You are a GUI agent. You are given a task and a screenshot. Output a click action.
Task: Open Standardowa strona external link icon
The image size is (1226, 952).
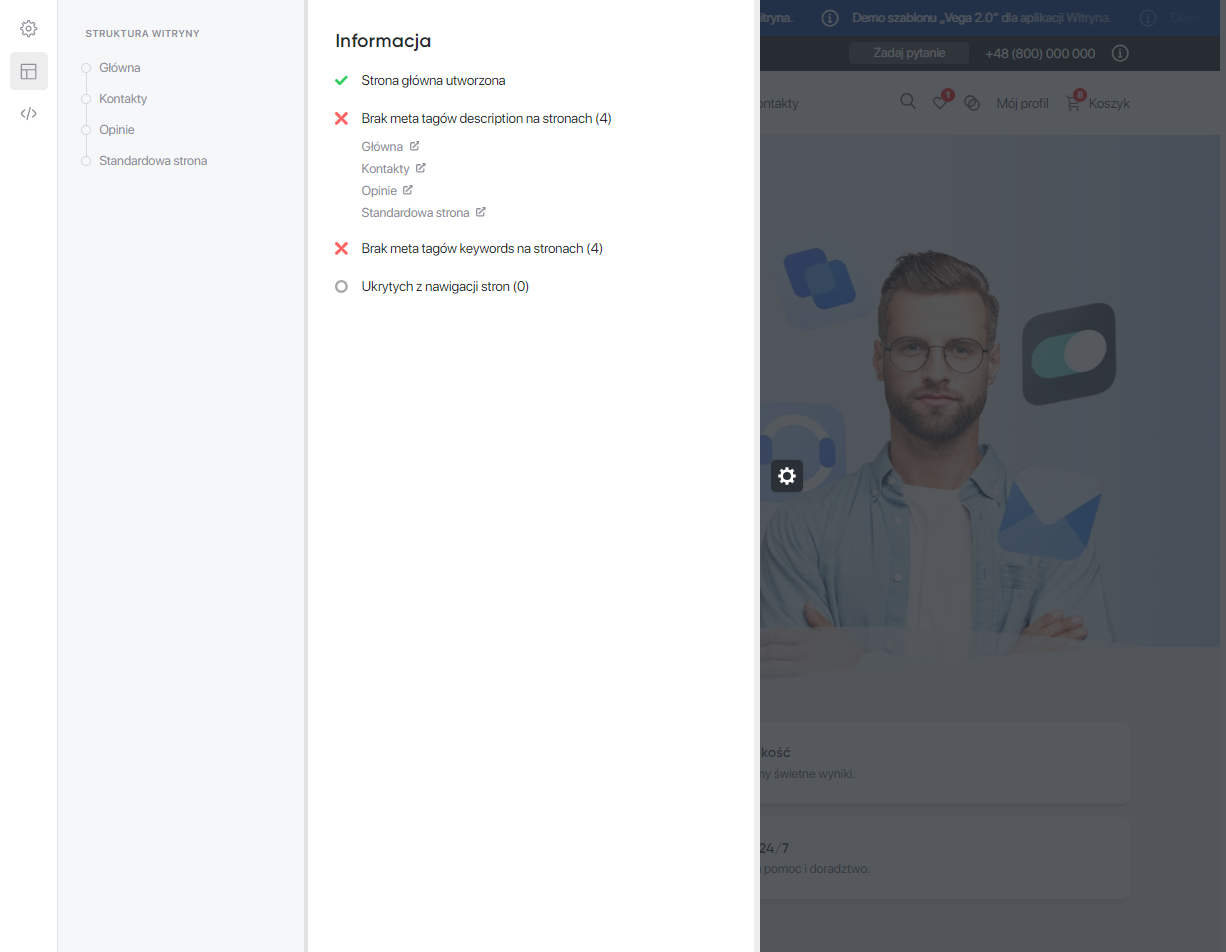[x=481, y=212]
